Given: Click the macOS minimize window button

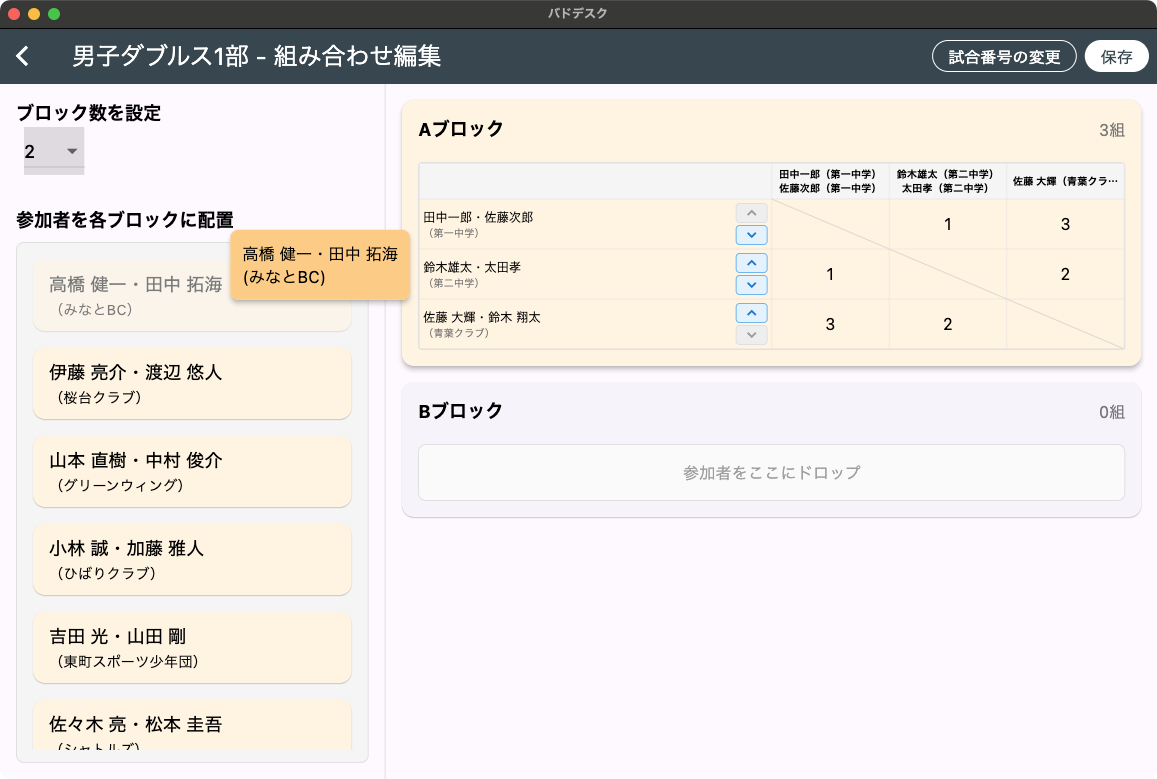Looking at the screenshot, I should click(34, 14).
